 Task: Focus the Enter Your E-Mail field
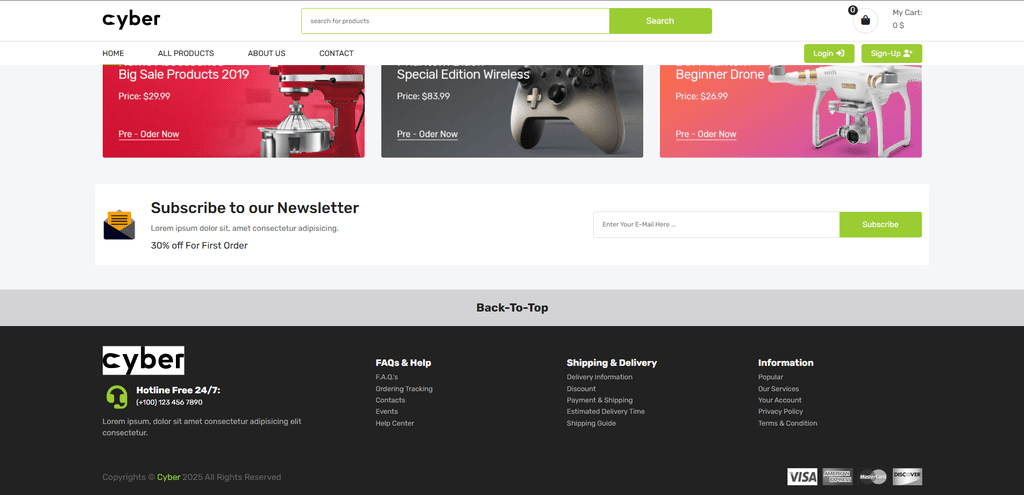click(x=716, y=225)
